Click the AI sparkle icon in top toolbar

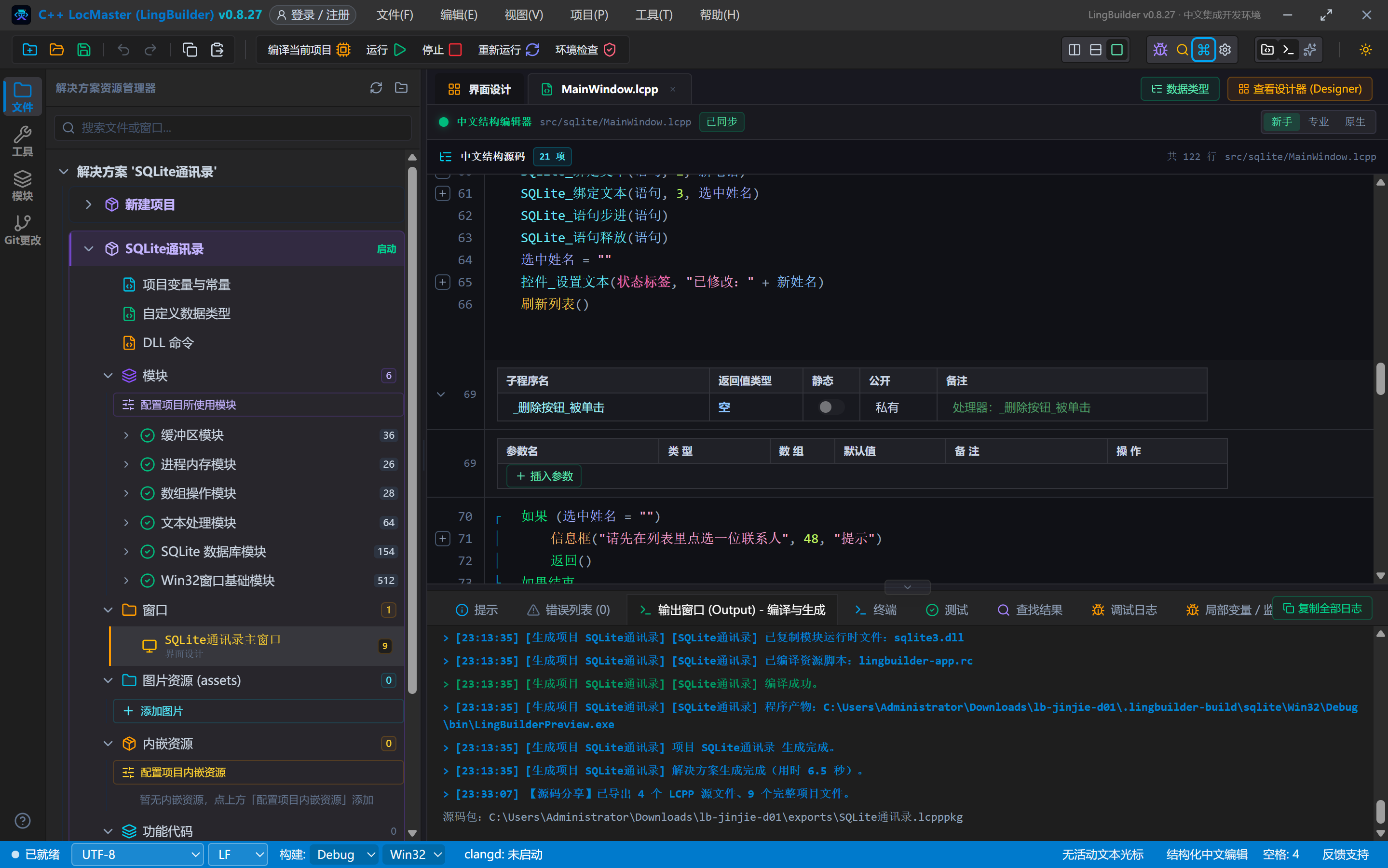coord(1310,50)
